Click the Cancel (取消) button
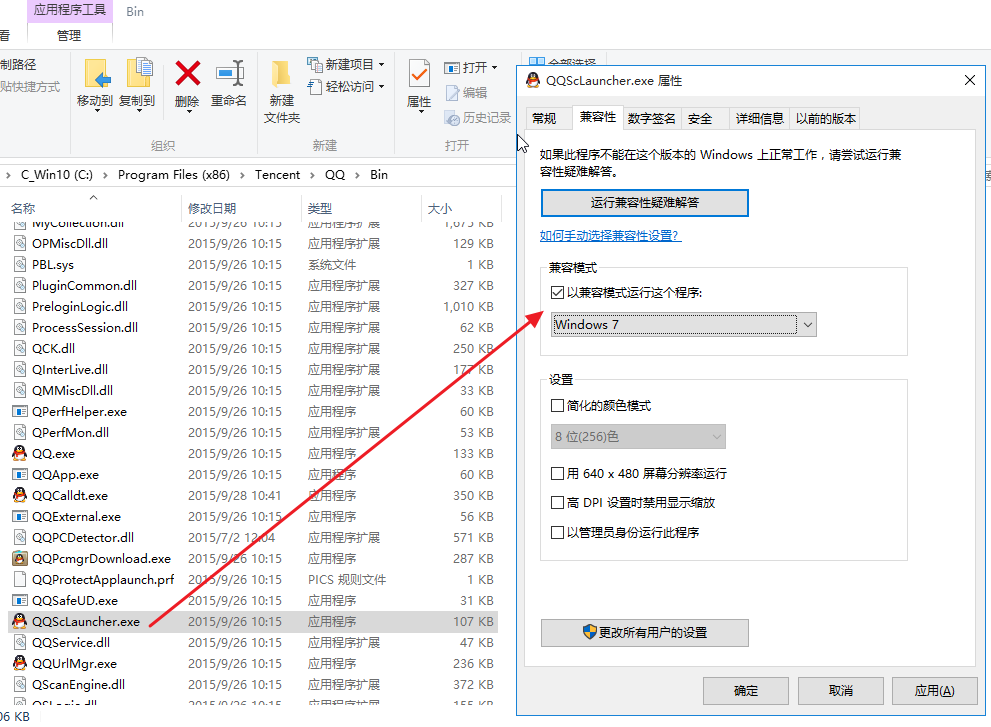The height and width of the screenshot is (727, 991). pos(841,691)
